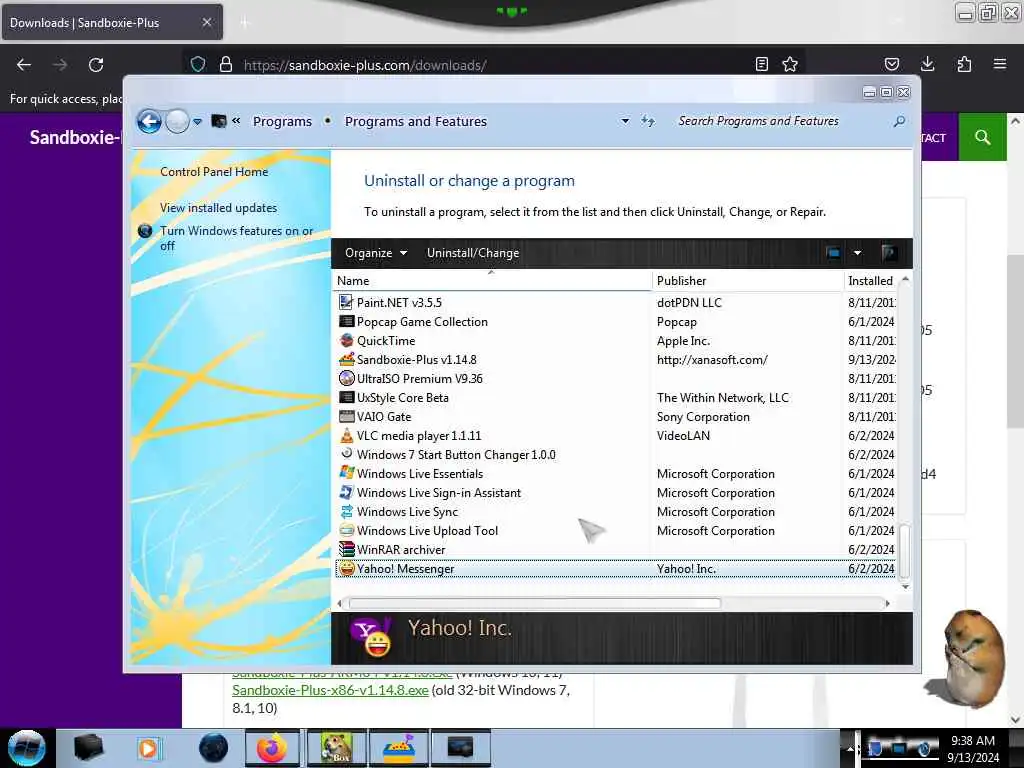This screenshot has height=768, width=1024.
Task: Click the Windows Live Upload Tool icon
Action: 346,530
